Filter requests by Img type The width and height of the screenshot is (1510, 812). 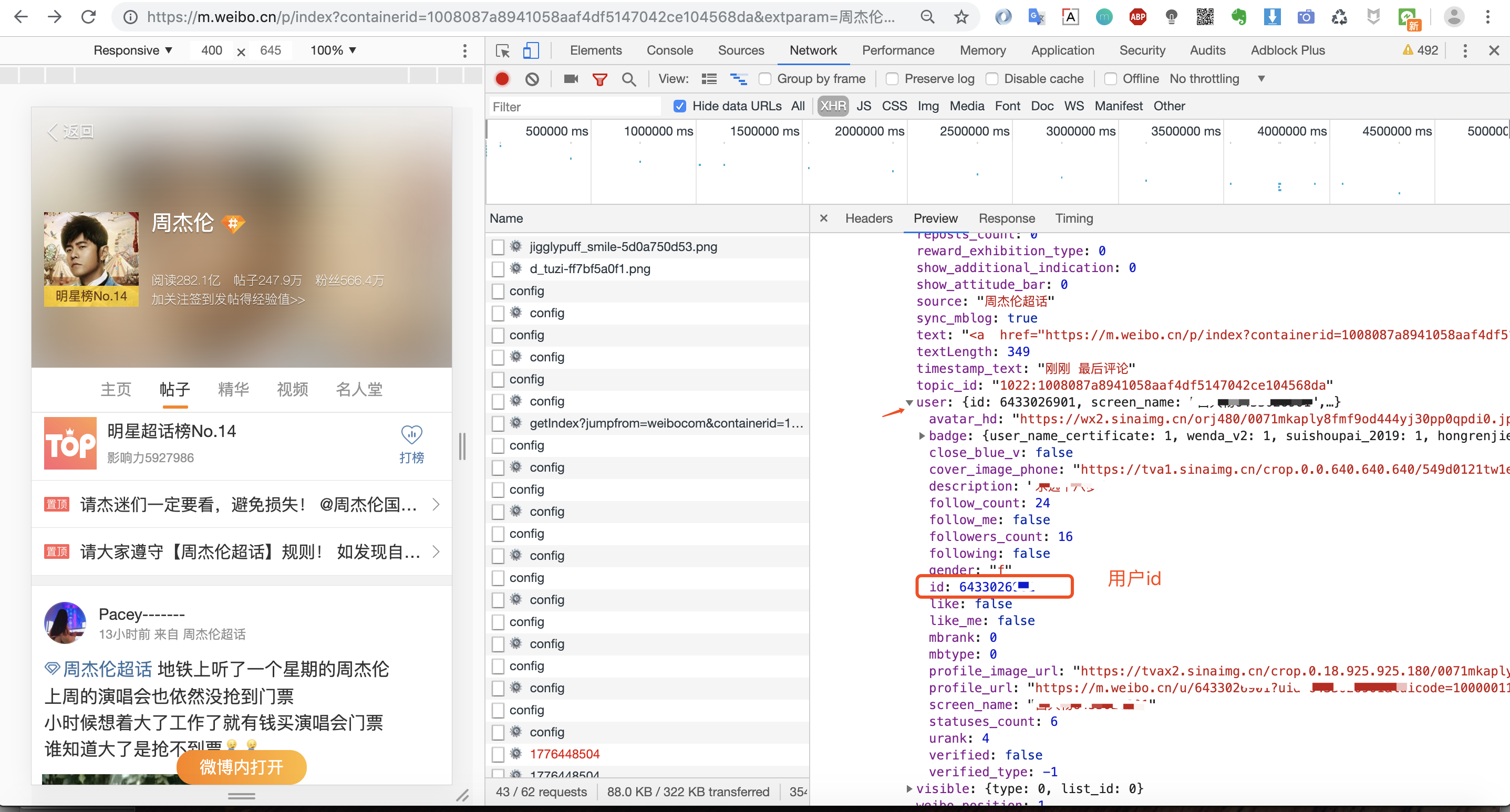928,107
